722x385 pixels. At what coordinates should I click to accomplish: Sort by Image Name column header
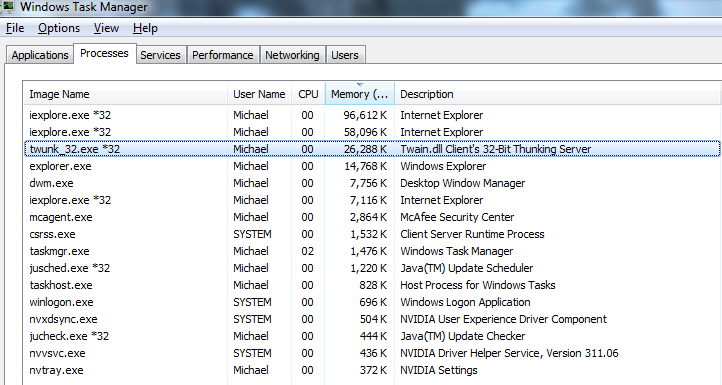(x=126, y=94)
